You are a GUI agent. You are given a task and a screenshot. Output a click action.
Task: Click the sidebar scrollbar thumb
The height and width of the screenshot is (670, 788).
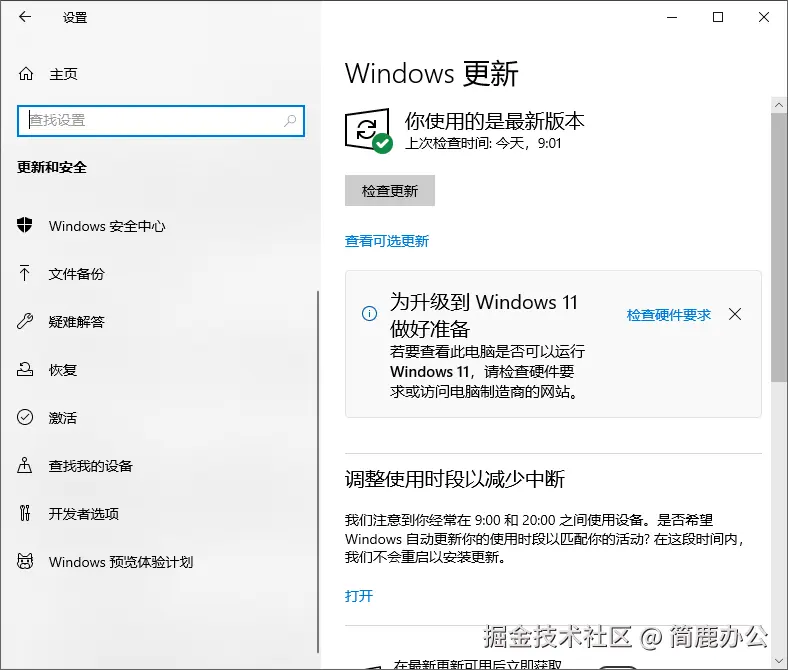pyautogui.click(x=318, y=471)
